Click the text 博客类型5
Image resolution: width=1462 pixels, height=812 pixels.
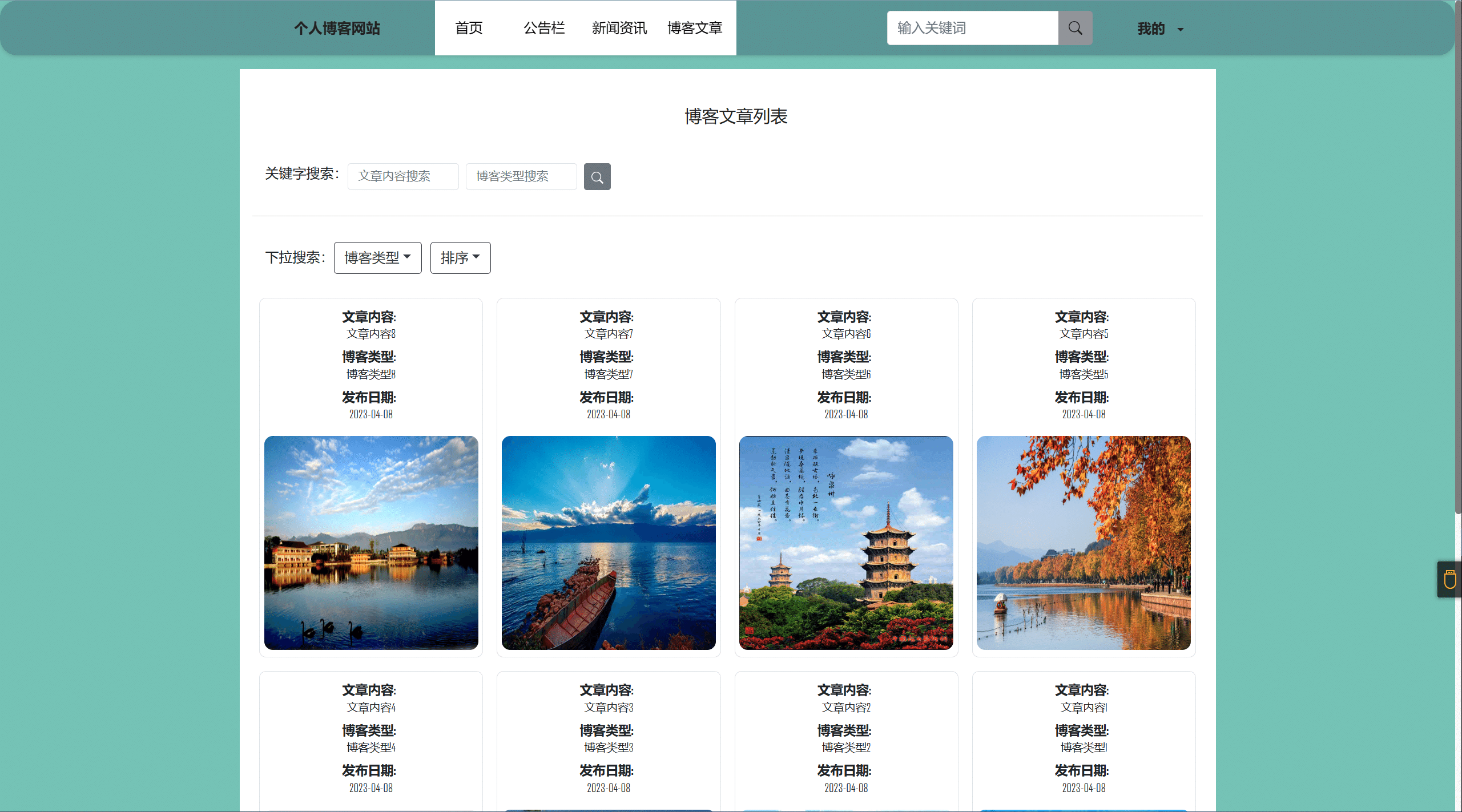pyautogui.click(x=1084, y=374)
